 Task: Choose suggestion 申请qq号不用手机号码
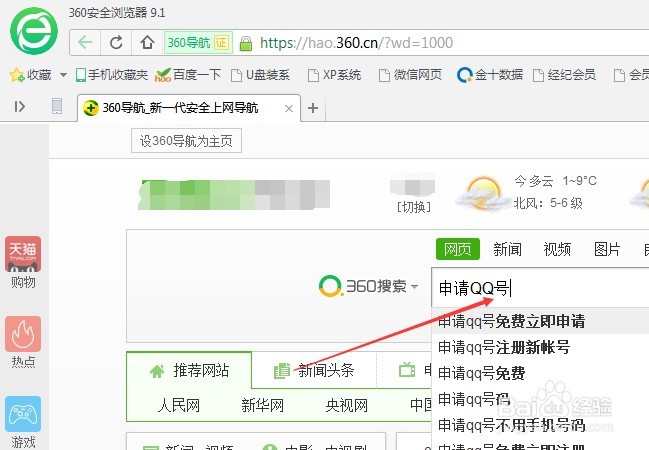(540, 425)
